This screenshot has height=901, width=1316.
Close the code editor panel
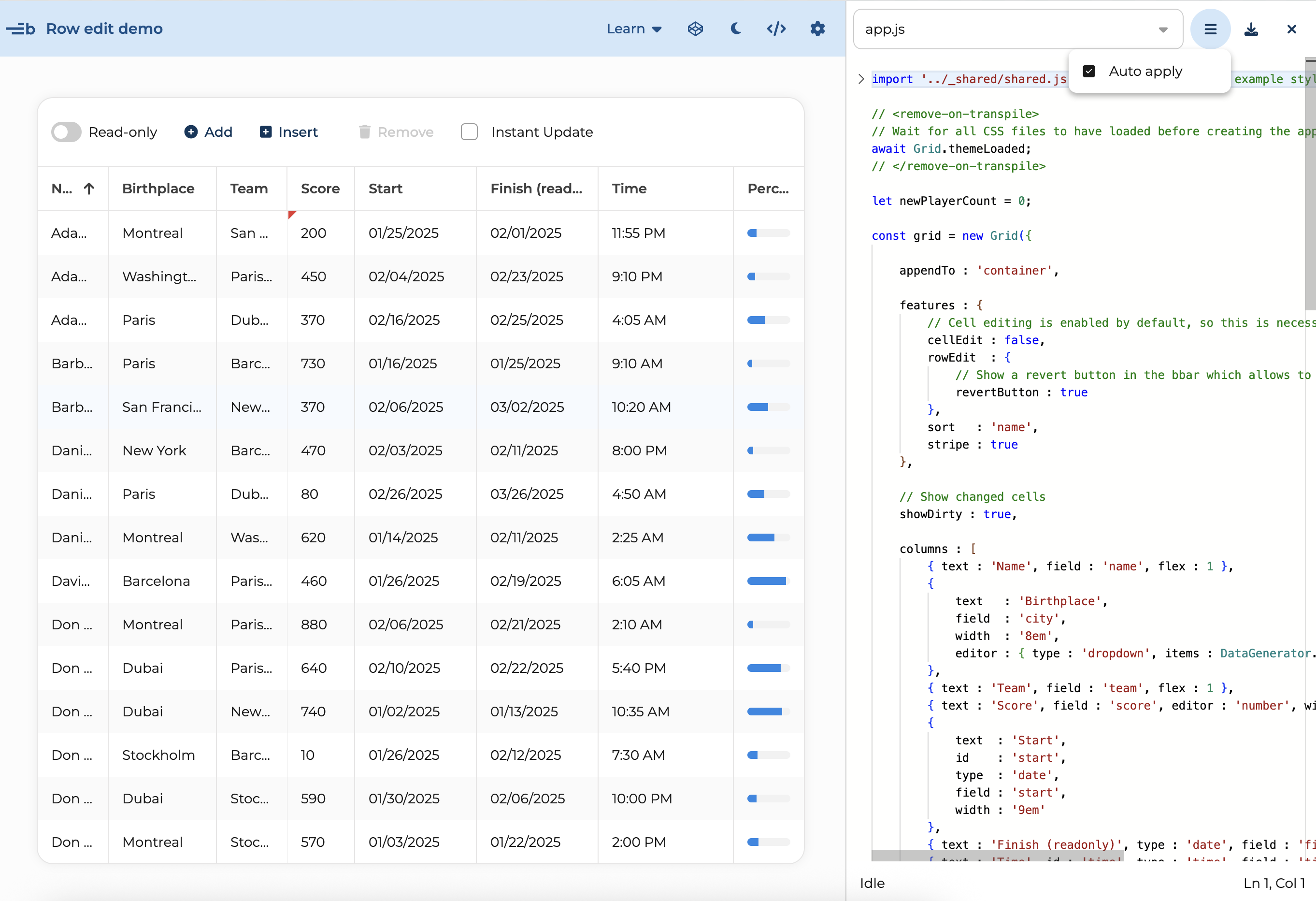click(x=1290, y=29)
